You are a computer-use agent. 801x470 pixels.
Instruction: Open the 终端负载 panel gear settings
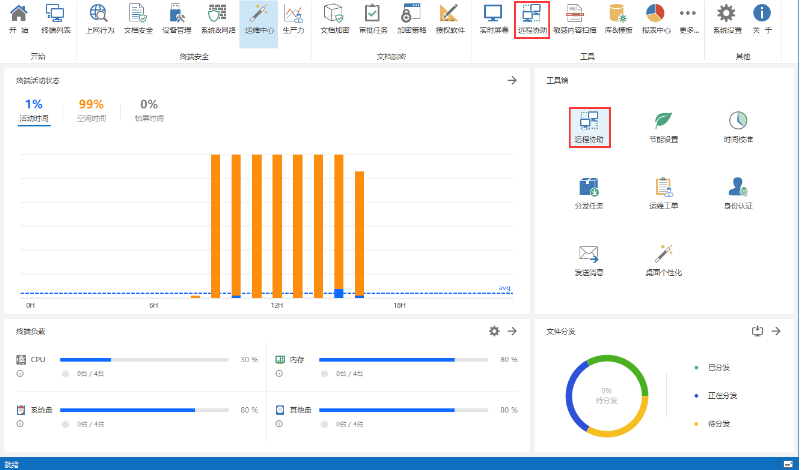click(x=494, y=331)
